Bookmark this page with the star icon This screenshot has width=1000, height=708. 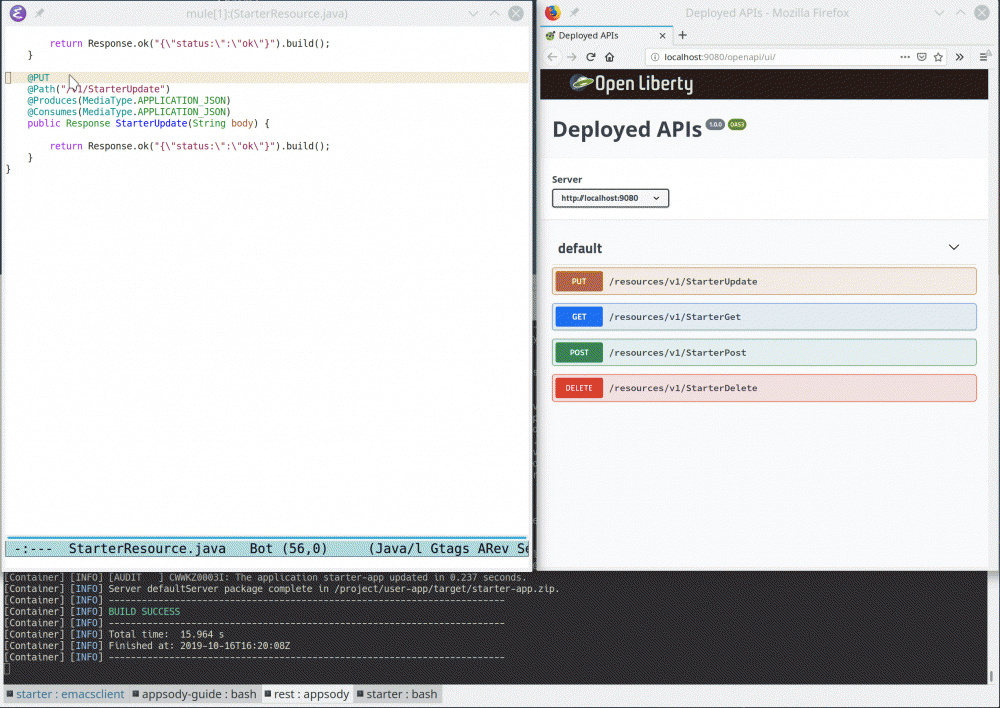pos(938,57)
